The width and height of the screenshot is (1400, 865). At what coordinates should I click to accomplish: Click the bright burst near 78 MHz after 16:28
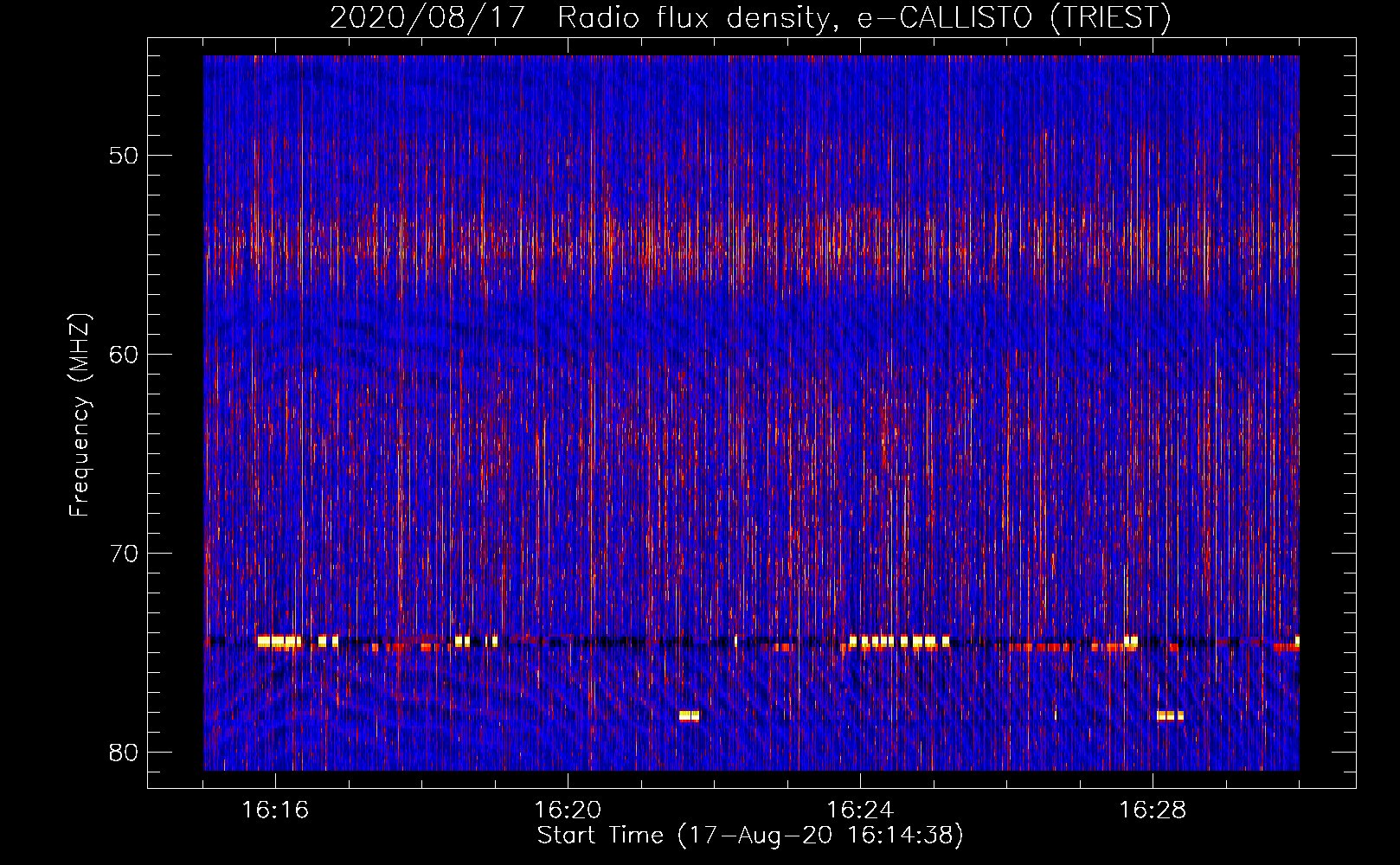coord(1170,715)
